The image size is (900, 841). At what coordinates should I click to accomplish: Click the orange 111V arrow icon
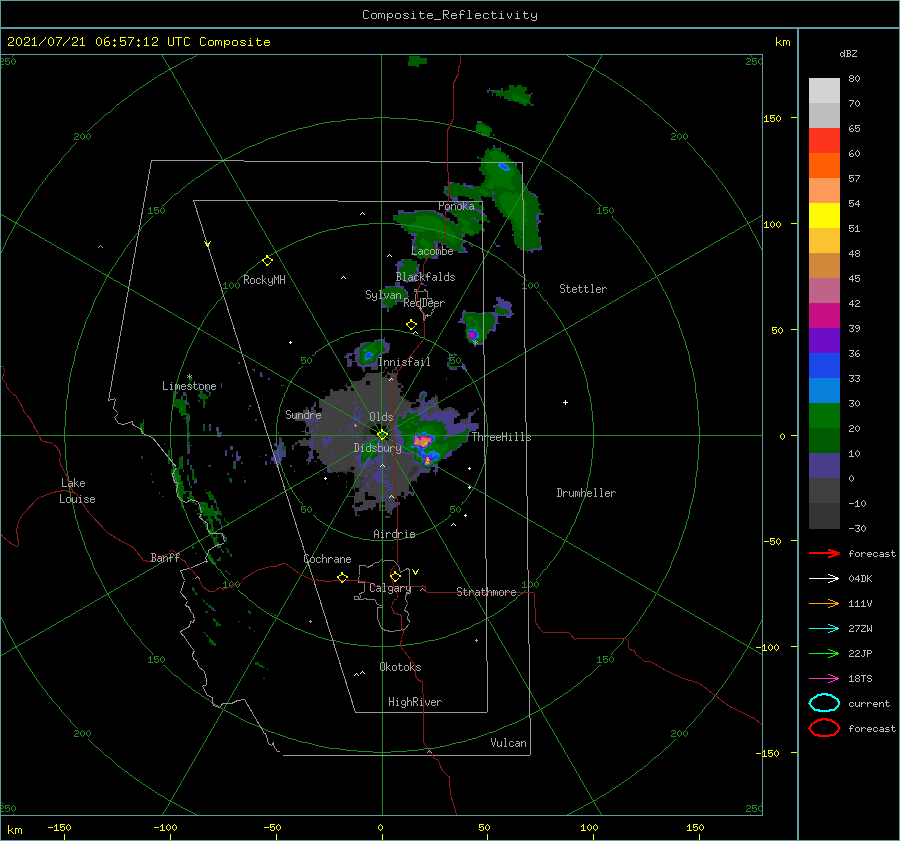(824, 603)
